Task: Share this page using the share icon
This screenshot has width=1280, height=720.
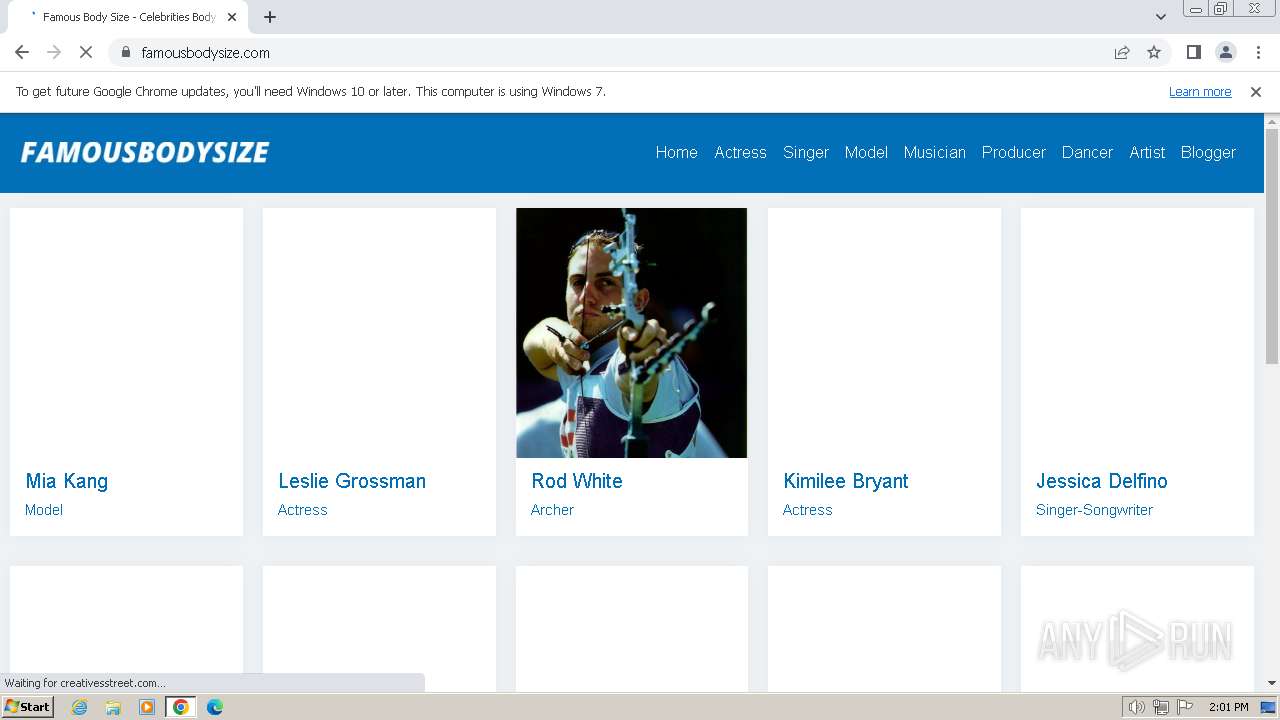Action: (x=1122, y=52)
